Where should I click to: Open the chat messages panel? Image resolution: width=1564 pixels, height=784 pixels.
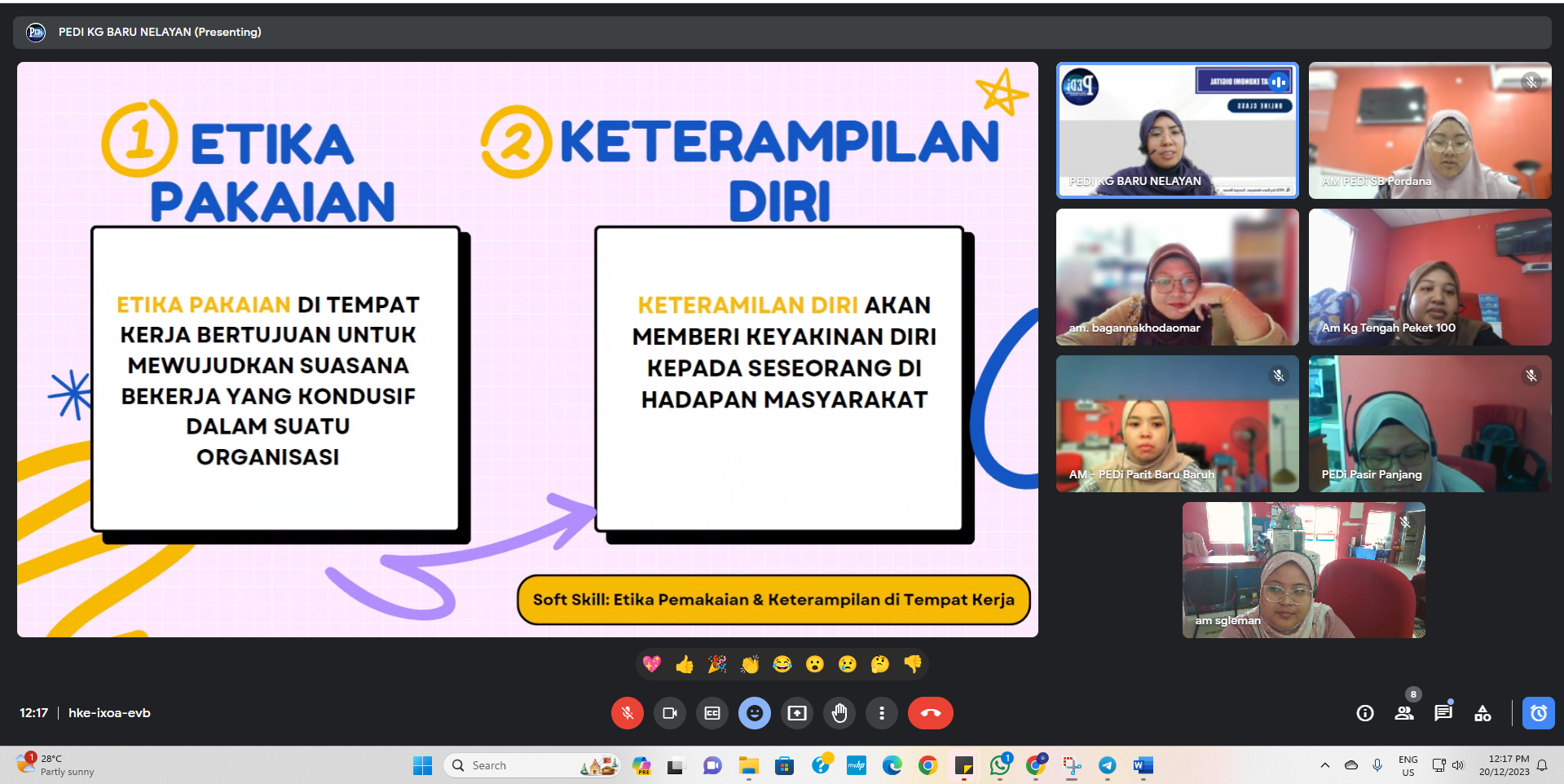pos(1443,713)
